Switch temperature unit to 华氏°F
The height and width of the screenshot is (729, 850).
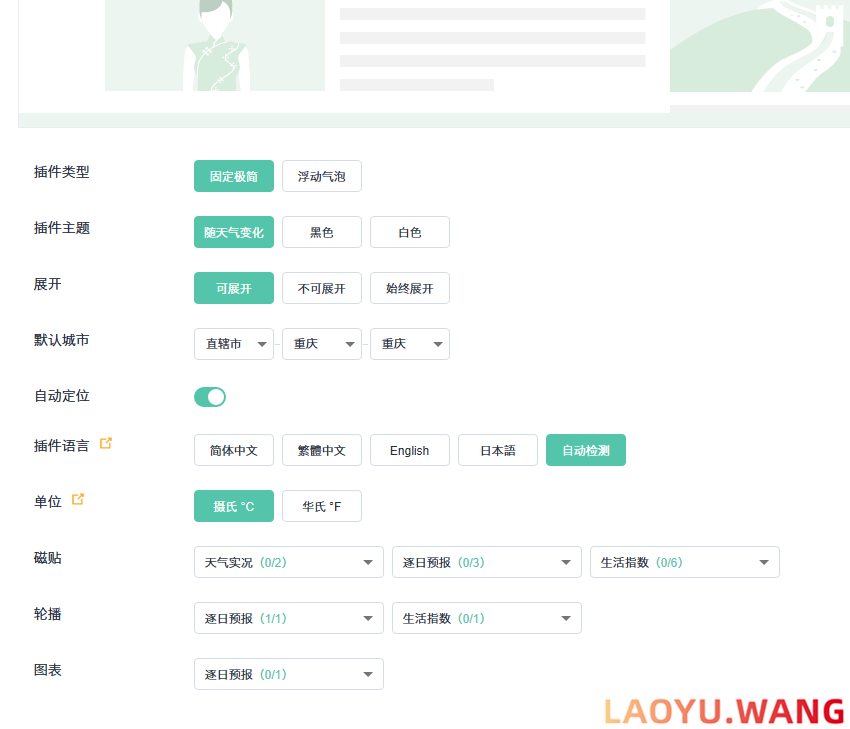point(322,506)
